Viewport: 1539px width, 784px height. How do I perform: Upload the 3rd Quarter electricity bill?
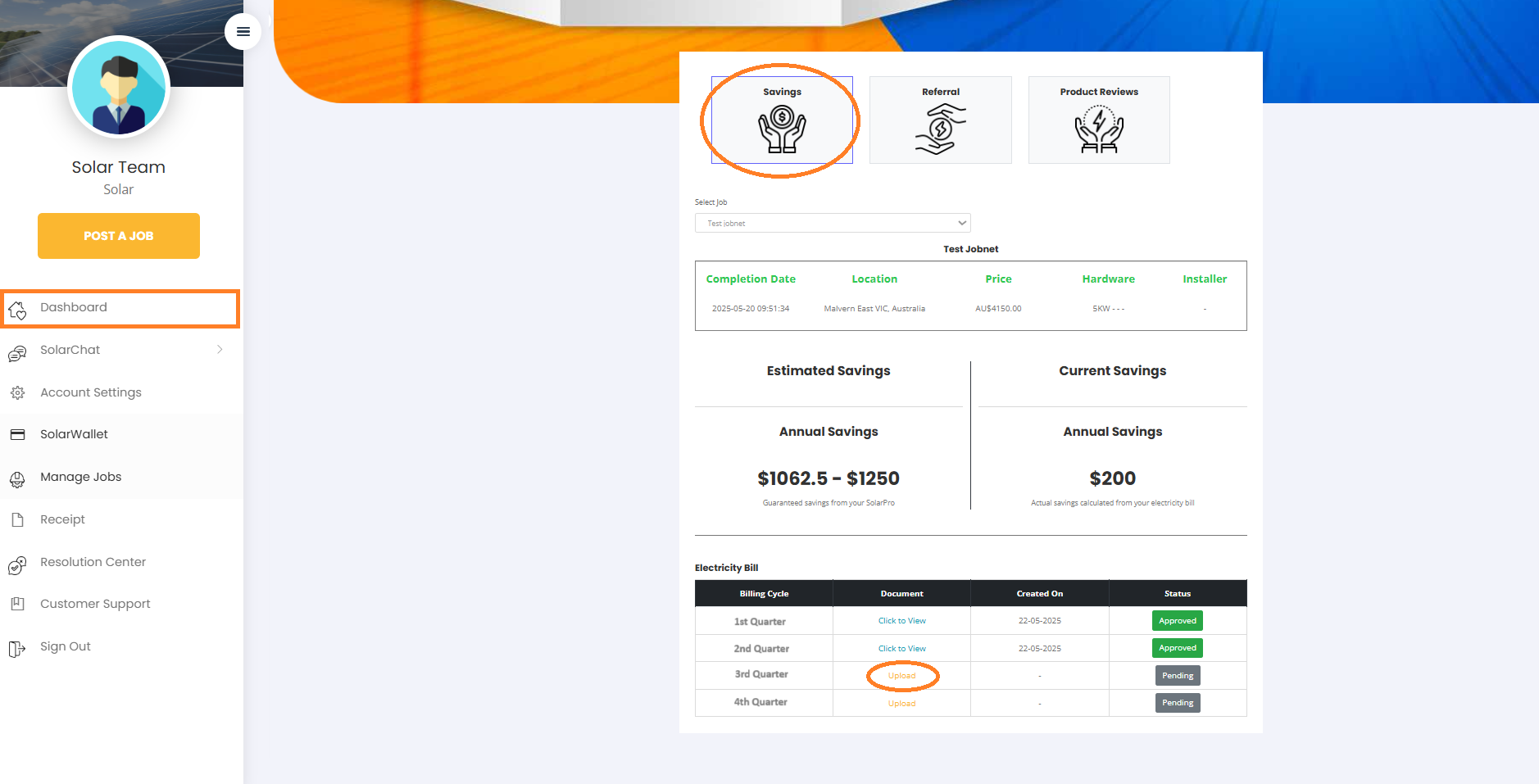[x=901, y=676]
